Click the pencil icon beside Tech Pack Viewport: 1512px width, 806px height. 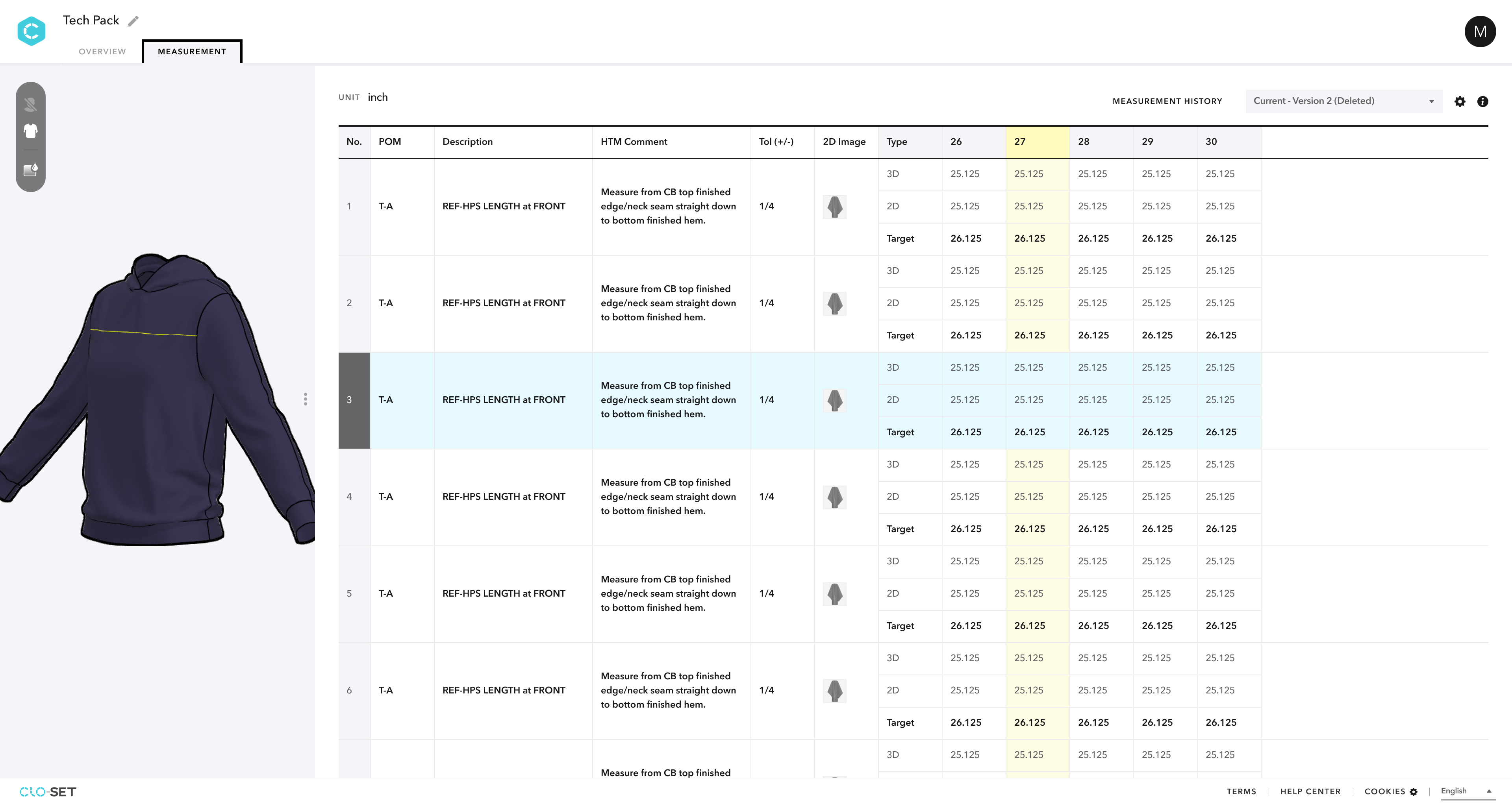pos(133,21)
